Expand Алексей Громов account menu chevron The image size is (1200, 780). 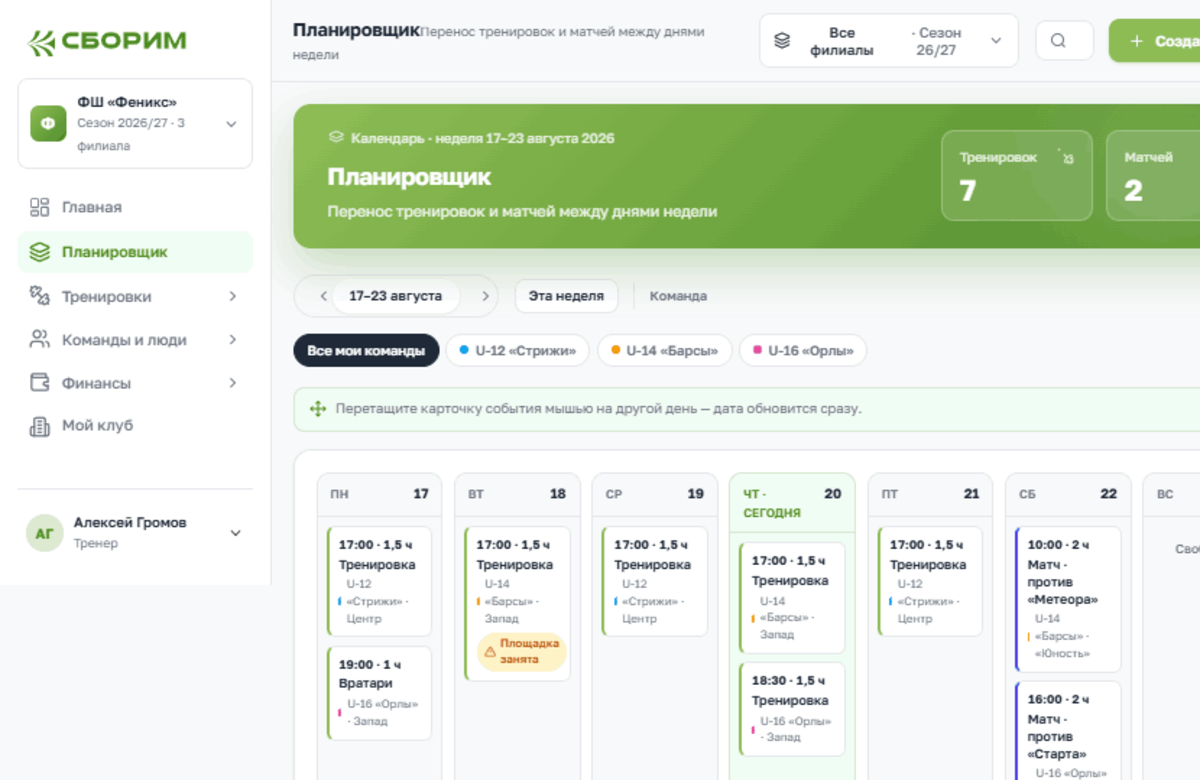[x=236, y=533]
